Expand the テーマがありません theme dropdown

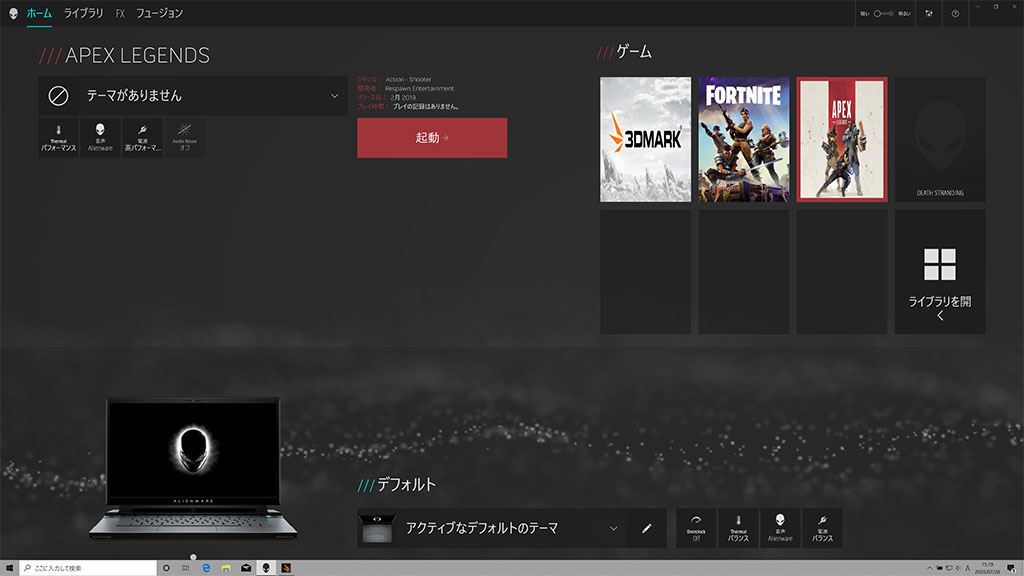tap(193, 96)
